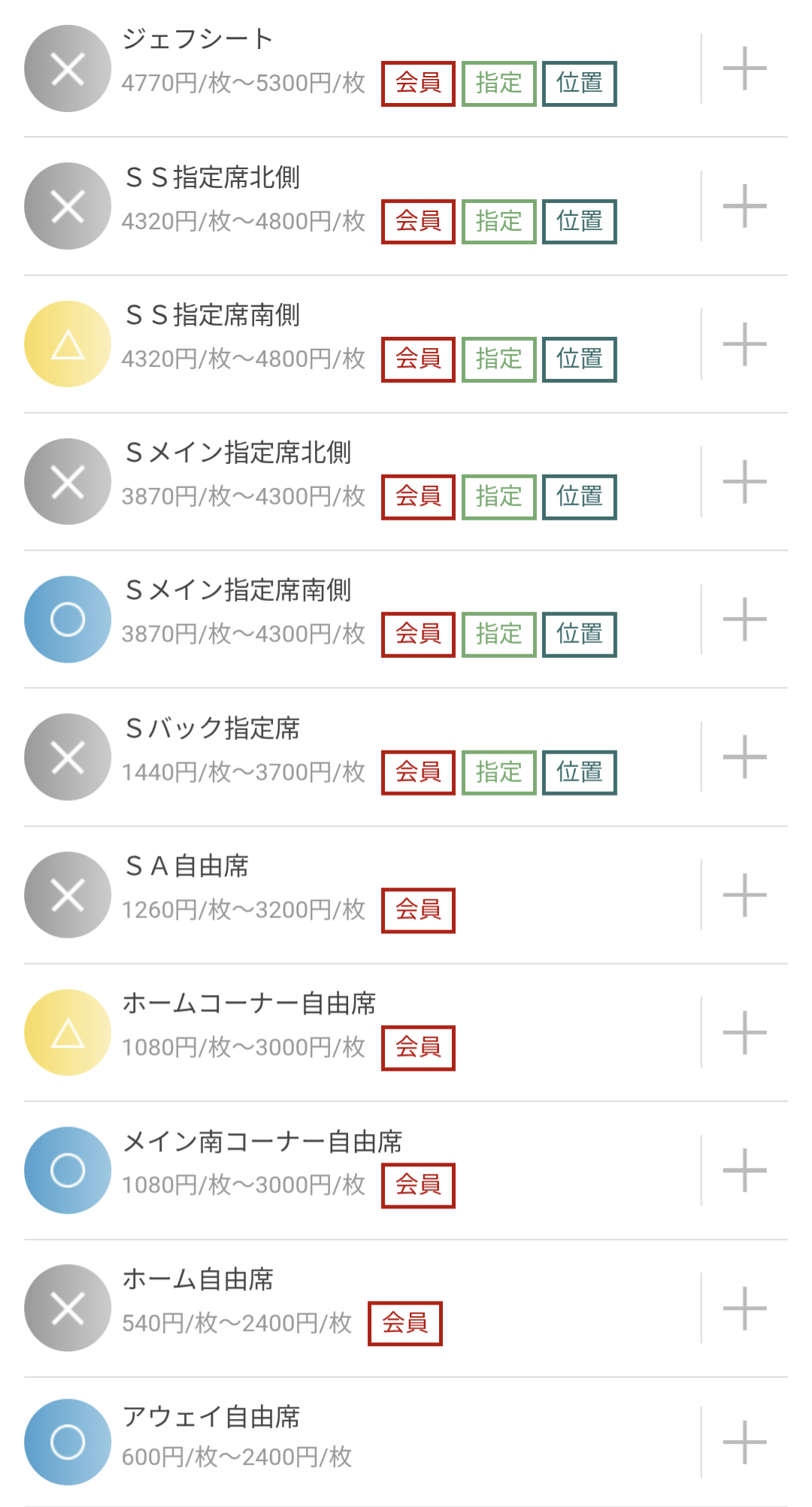Screen dimensions: 812x1507
Task: Click the 位置 tag on Ｓバック指定席
Action: [579, 772]
